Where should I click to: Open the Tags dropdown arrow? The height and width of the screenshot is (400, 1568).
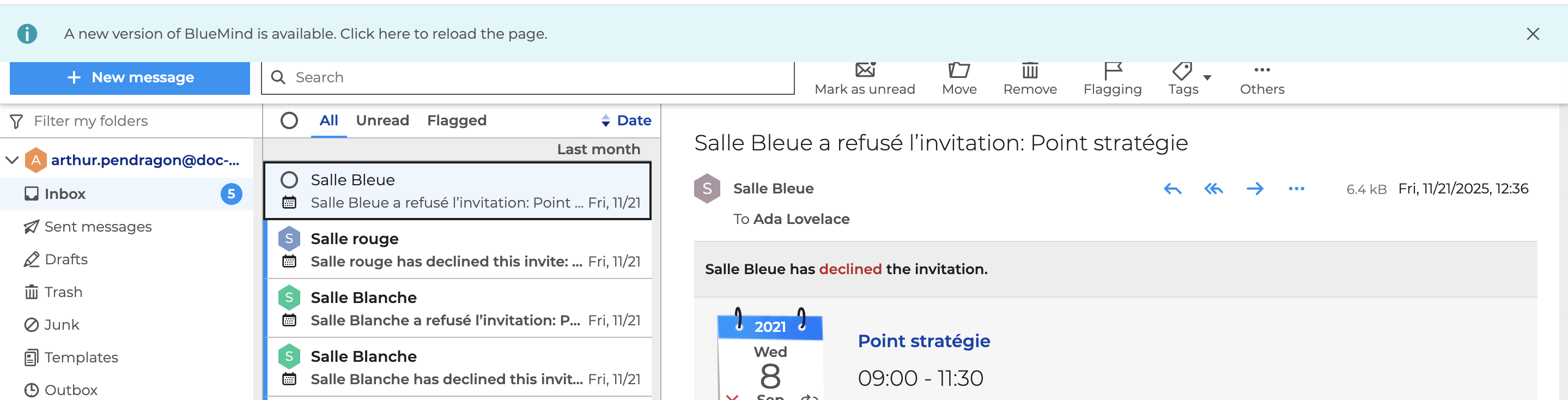click(x=1207, y=77)
